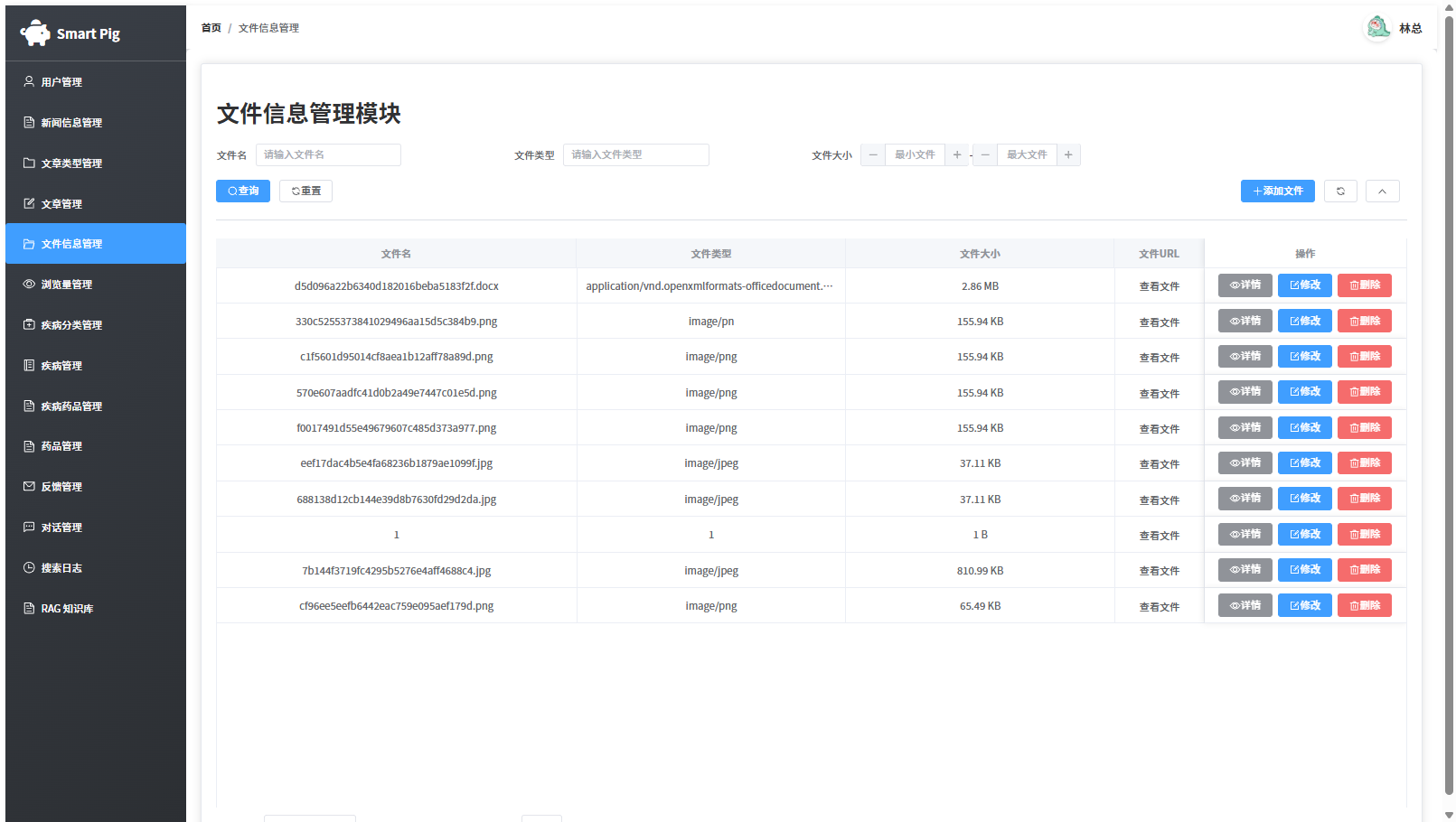Open 查看文件 for the cf96ee5eefb6...png row
The width and height of the screenshot is (1456, 822).
coord(1159,607)
